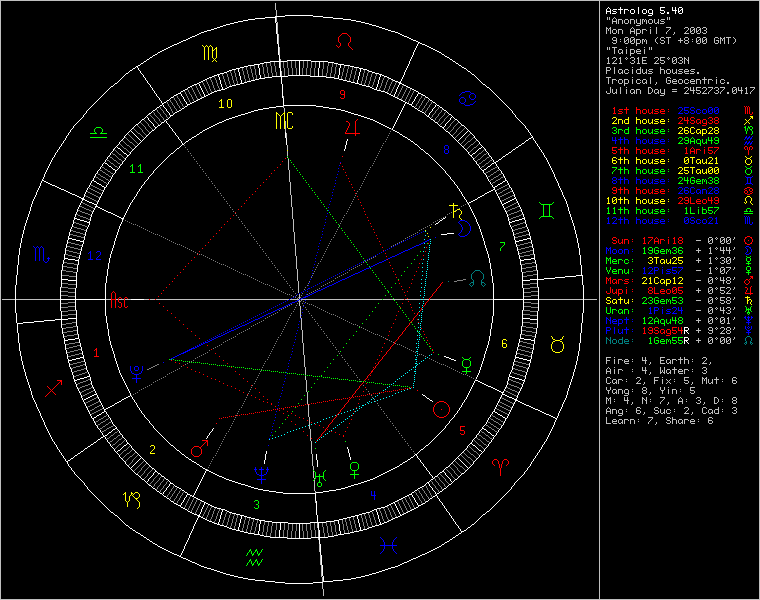Select the Scorpio glyph on the zodiac ring
760x600 pixels.
tap(42, 254)
